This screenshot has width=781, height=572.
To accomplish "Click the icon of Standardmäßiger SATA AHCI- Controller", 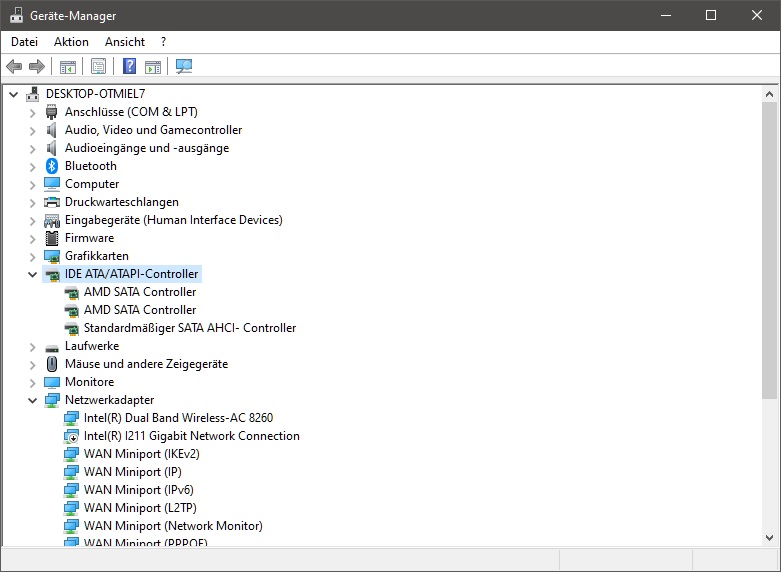I will pos(71,328).
